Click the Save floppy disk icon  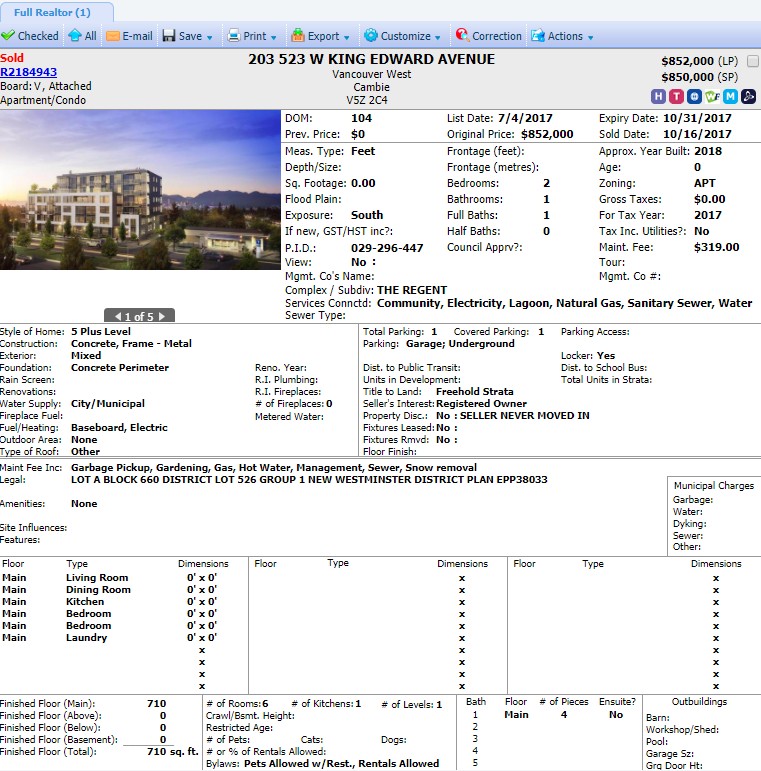(x=169, y=35)
